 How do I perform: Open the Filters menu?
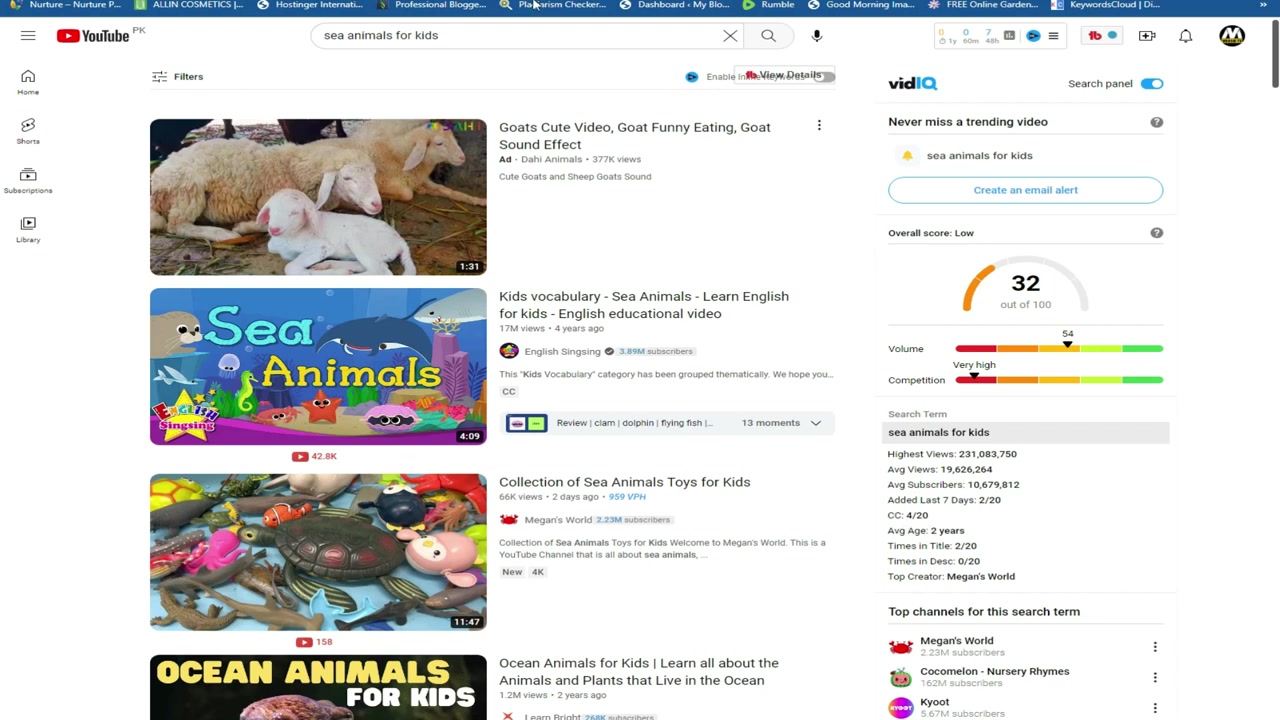pos(177,77)
